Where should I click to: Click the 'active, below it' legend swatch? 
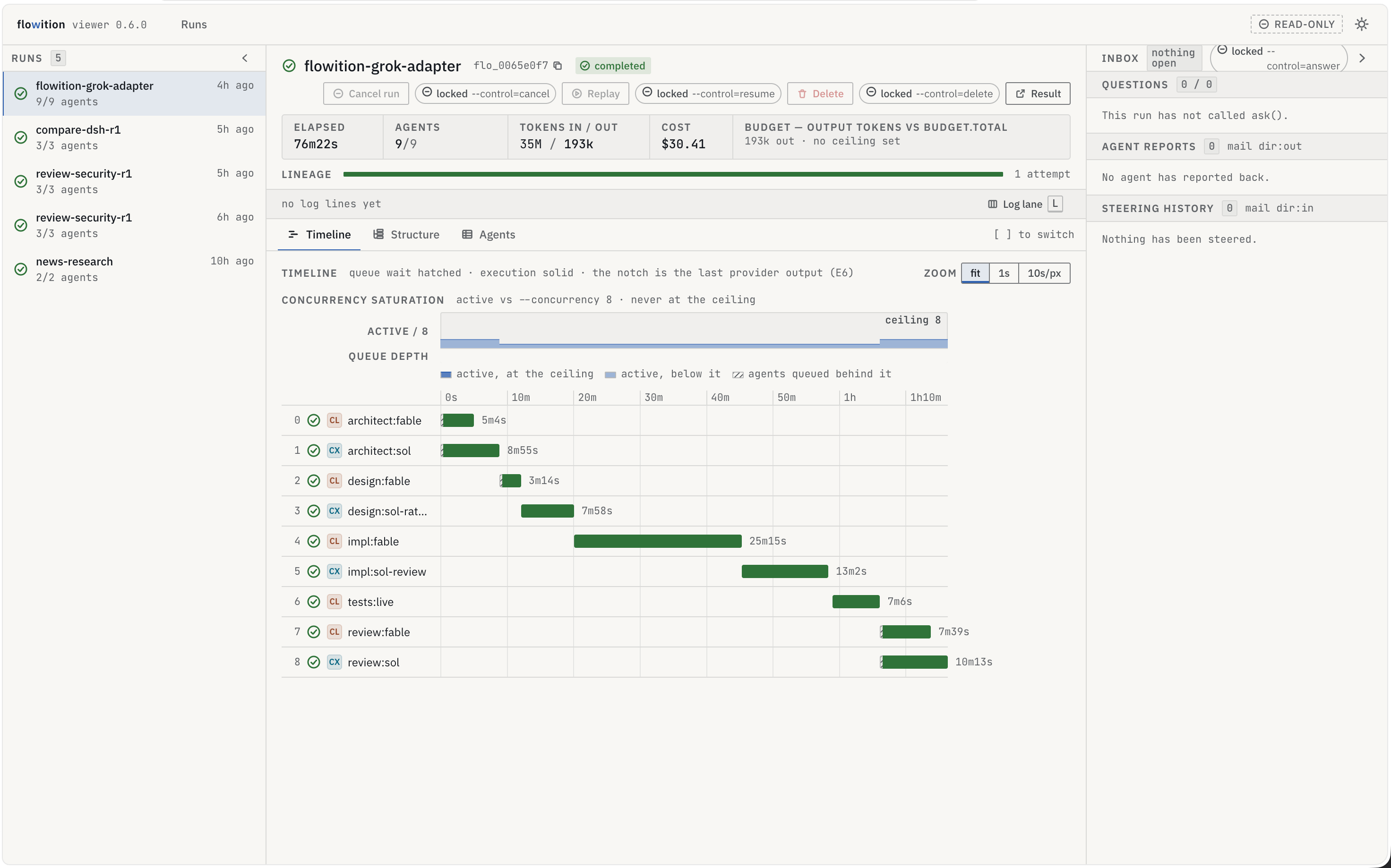click(610, 375)
